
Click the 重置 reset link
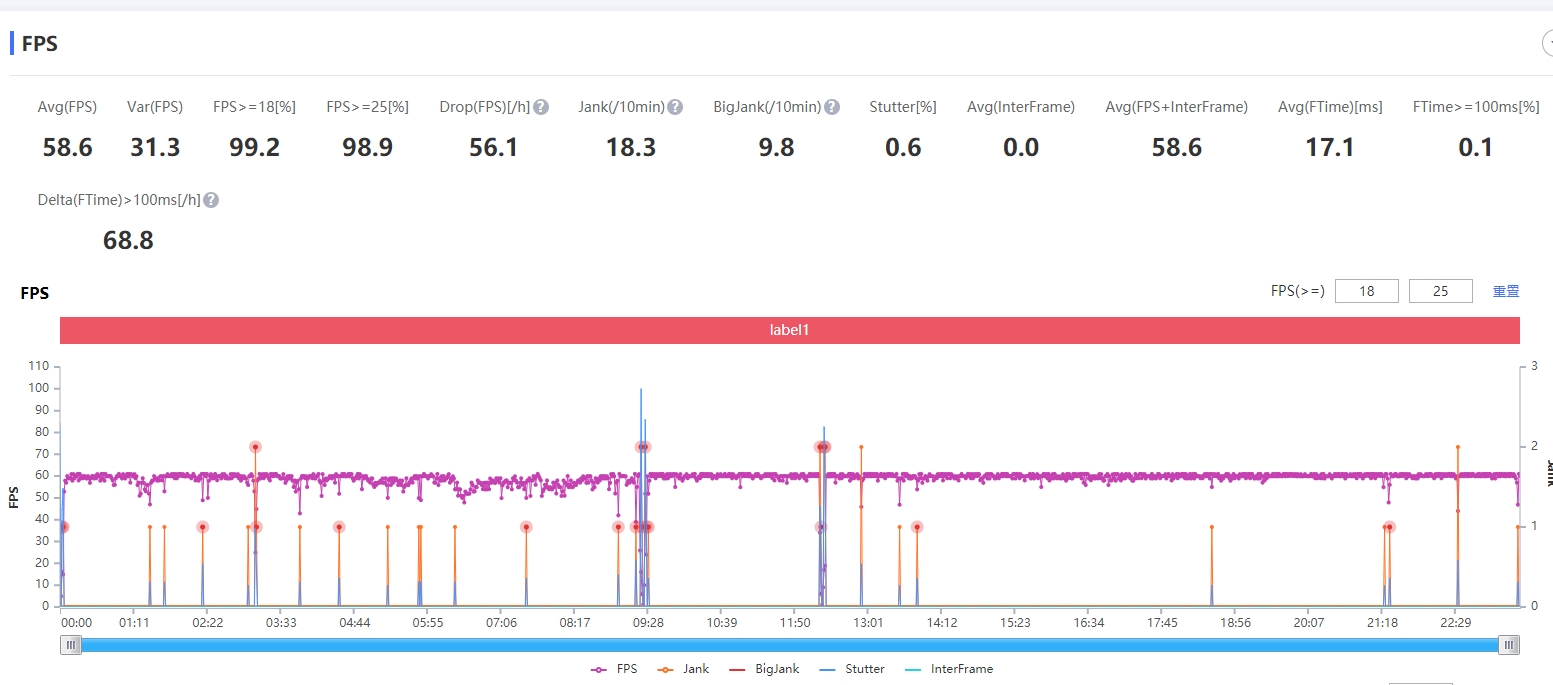pyautogui.click(x=1506, y=291)
